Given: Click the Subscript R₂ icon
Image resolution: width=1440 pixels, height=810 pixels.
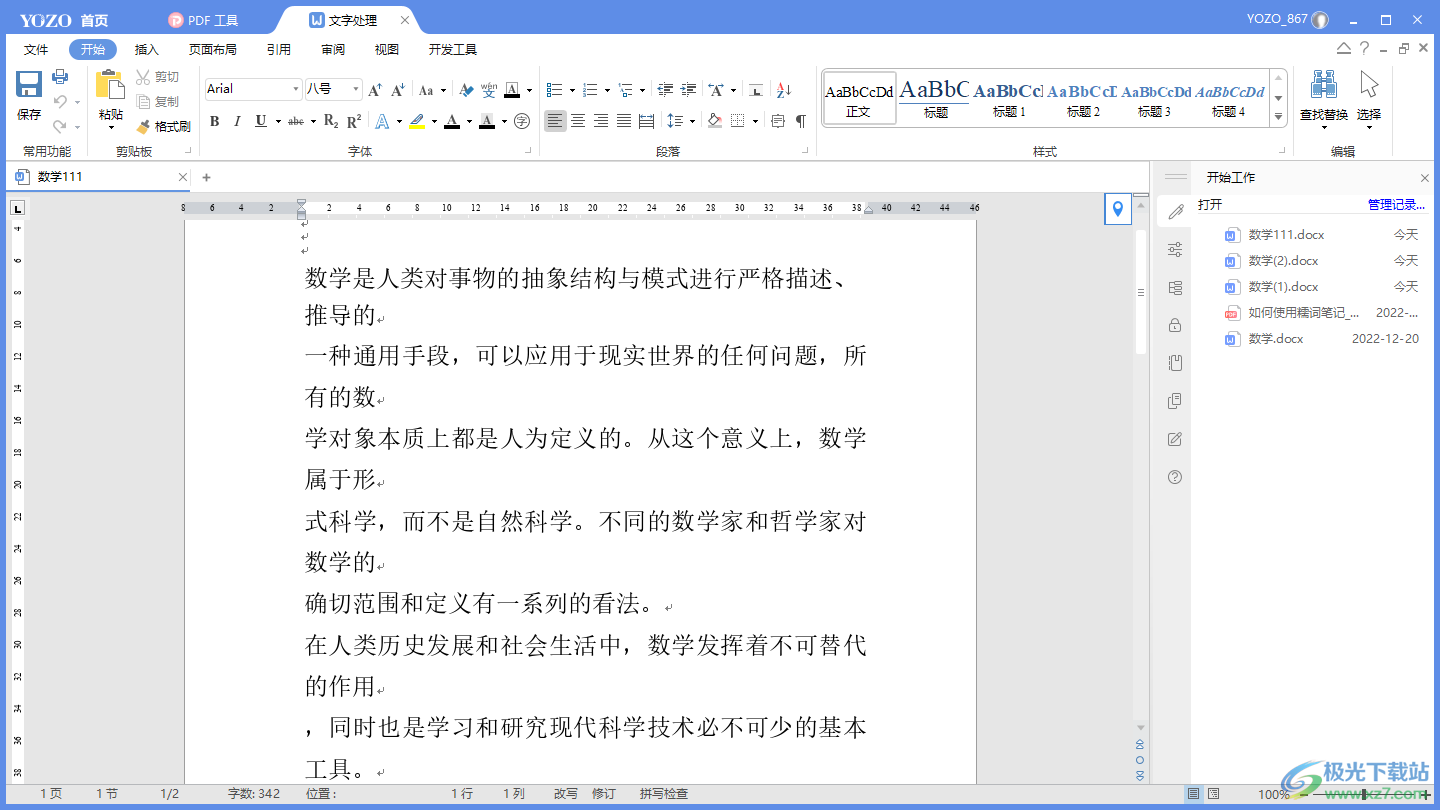Looking at the screenshot, I should tap(331, 121).
